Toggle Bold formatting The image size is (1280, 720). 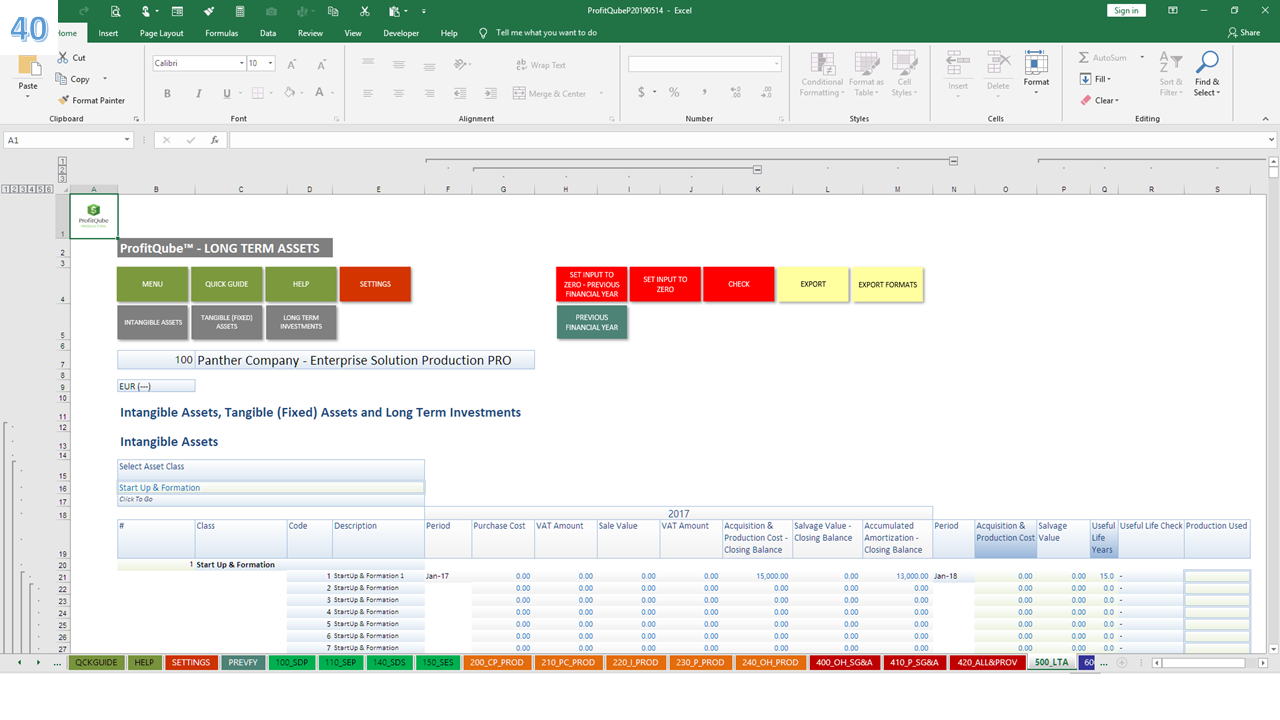pos(167,93)
